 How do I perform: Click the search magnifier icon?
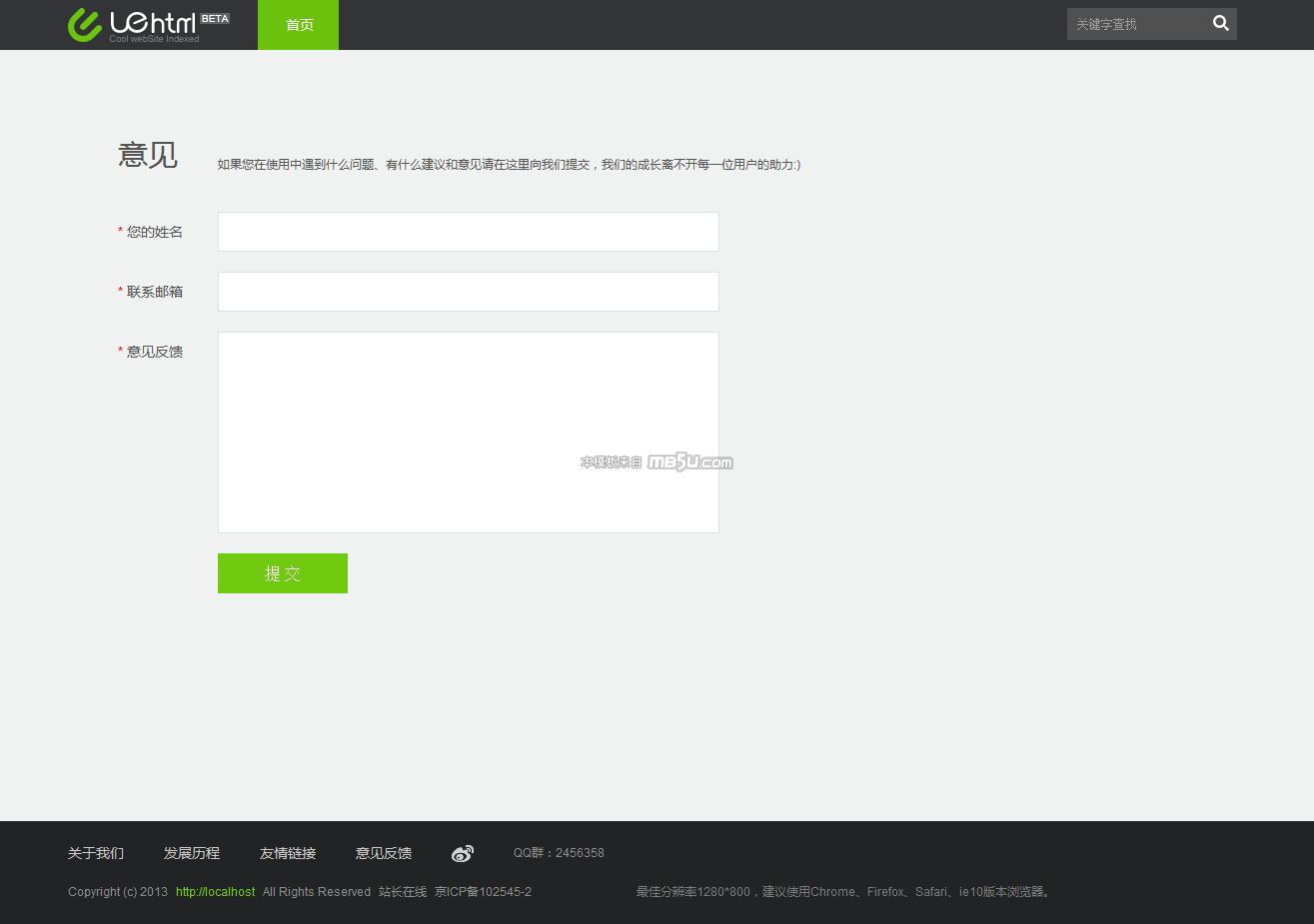pos(1220,24)
